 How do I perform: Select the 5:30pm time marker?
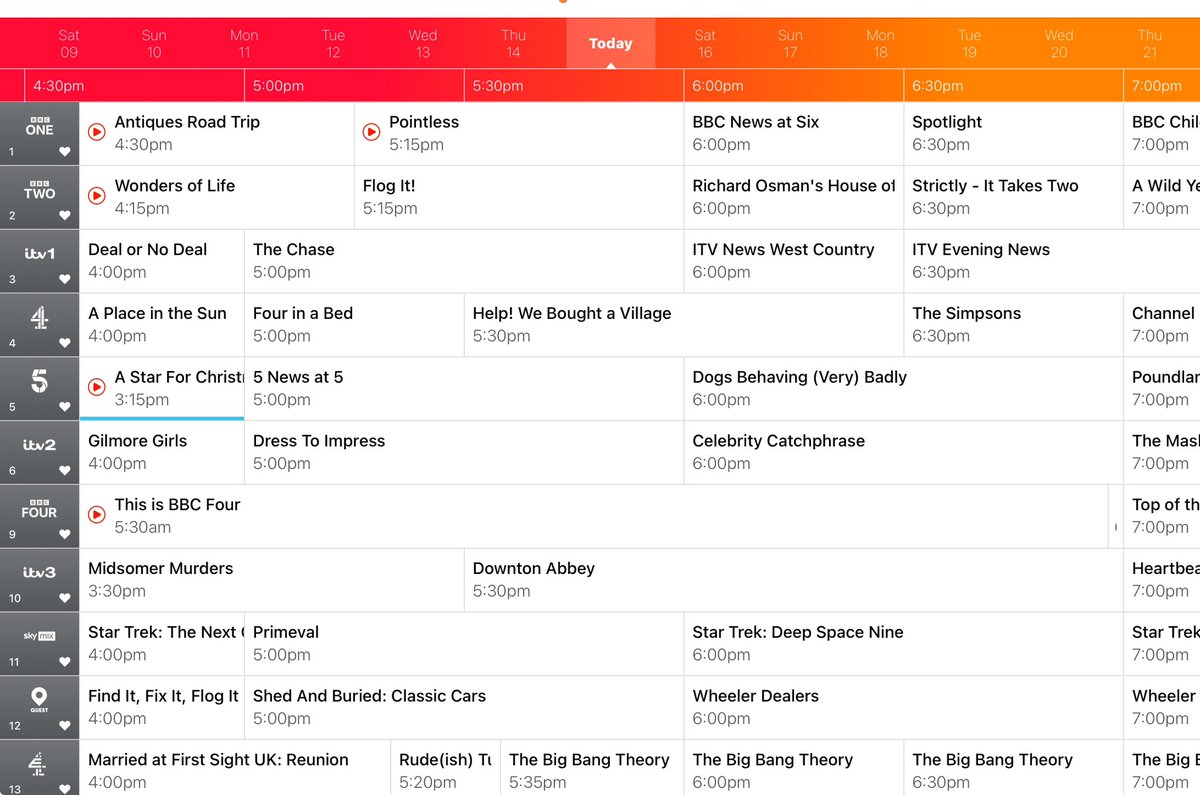pos(498,86)
